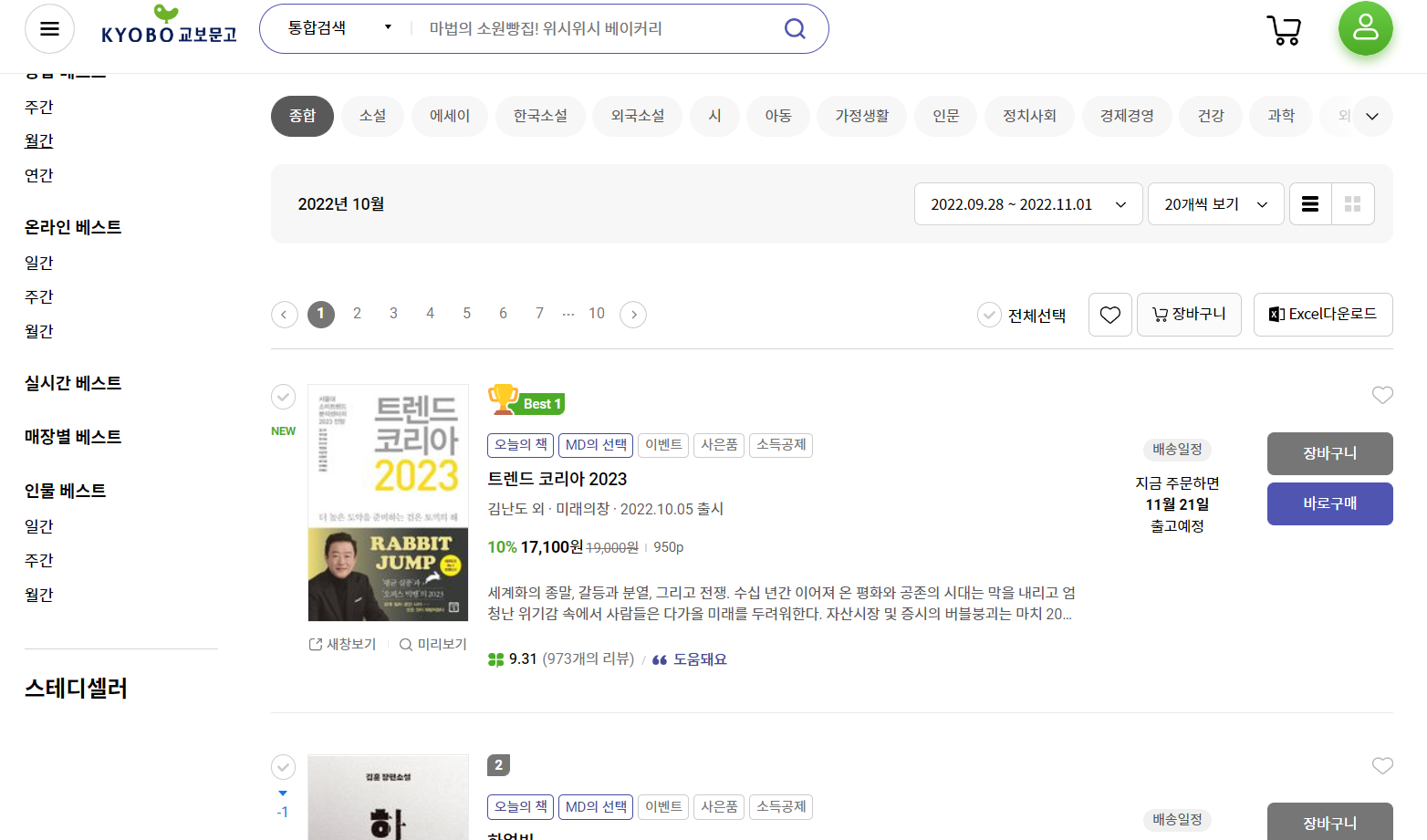Select the 과학 category tab
1427x840 pixels.
tap(1281, 116)
